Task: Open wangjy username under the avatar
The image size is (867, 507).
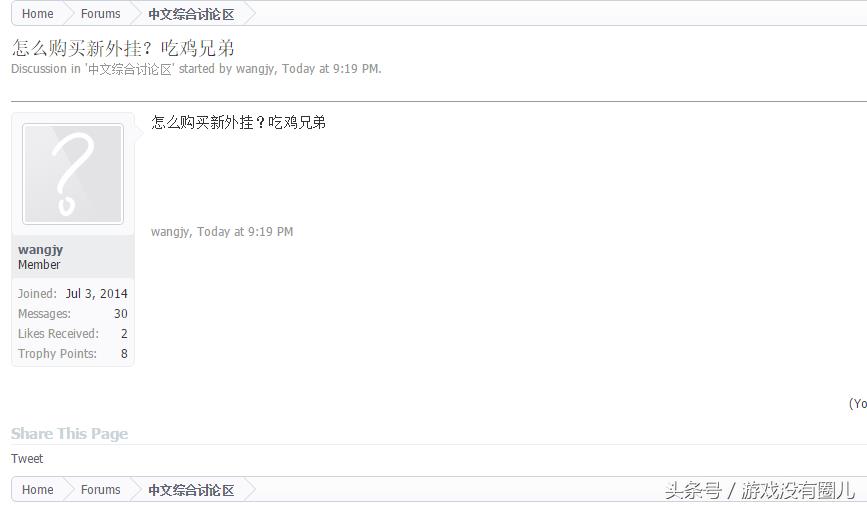Action: (x=40, y=250)
